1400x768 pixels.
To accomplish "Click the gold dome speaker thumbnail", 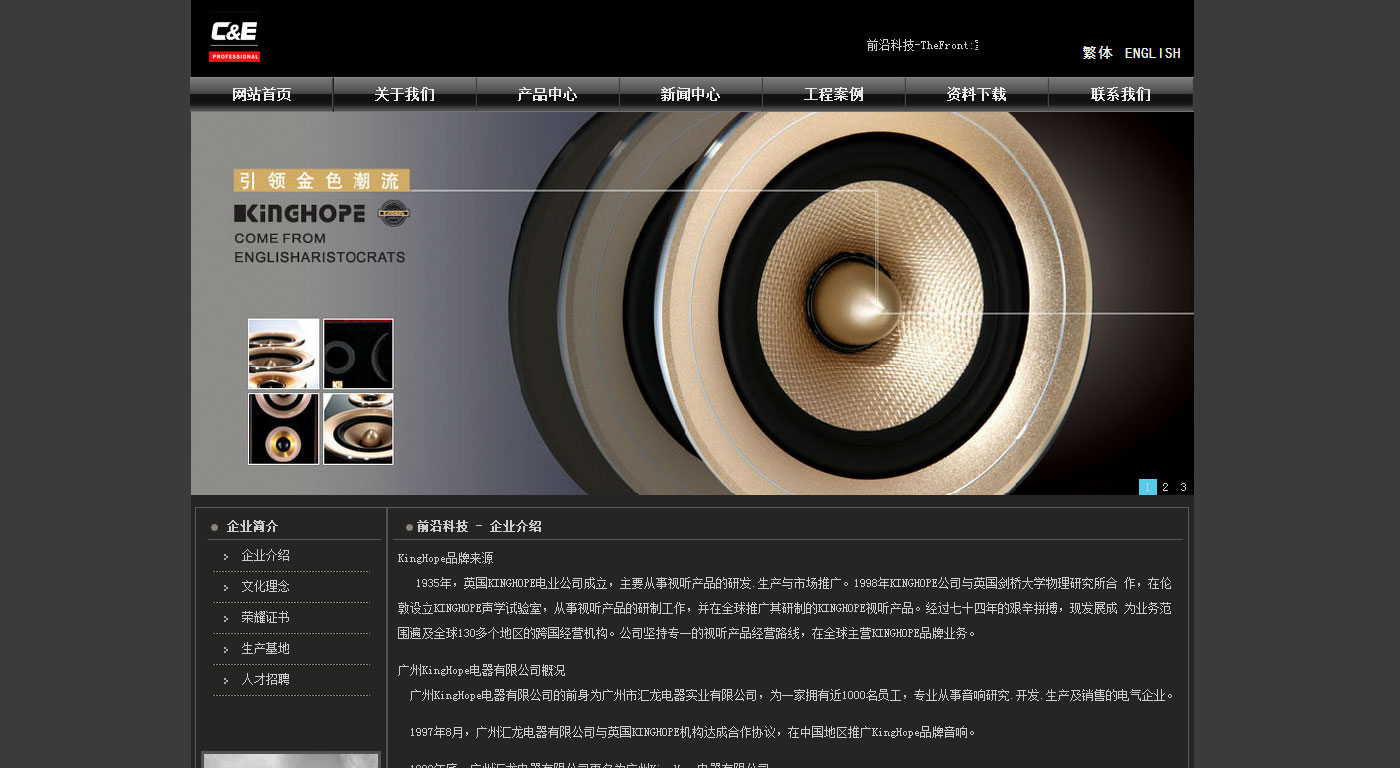I will tap(284, 429).
